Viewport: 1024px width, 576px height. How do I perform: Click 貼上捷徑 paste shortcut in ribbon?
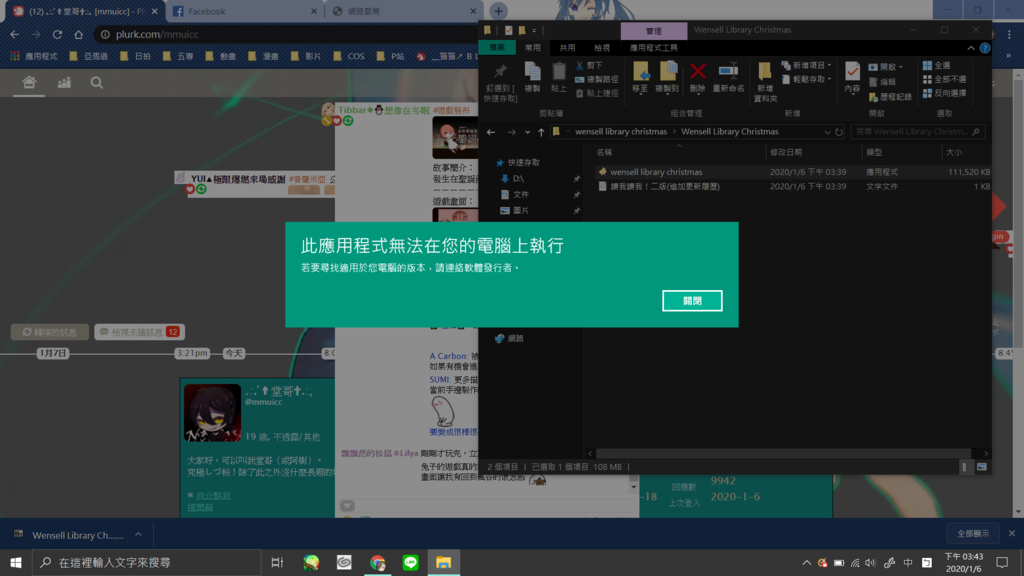click(x=597, y=93)
